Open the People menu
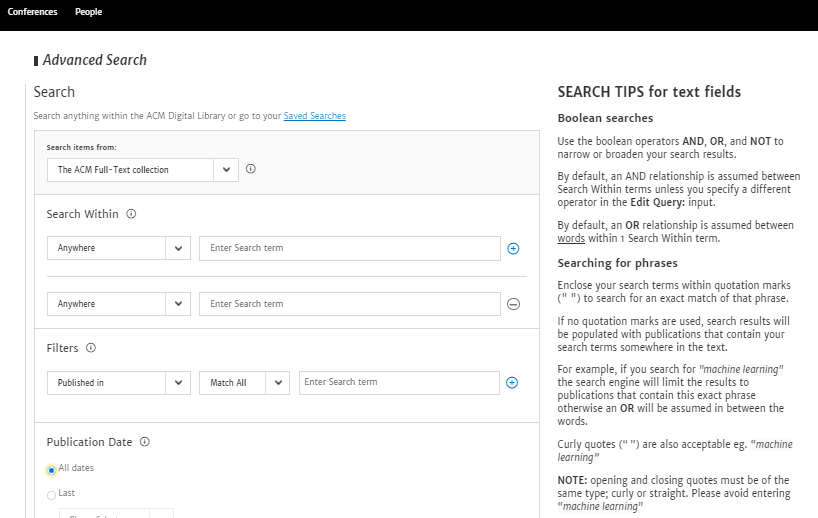The width and height of the screenshot is (818, 518). click(88, 12)
